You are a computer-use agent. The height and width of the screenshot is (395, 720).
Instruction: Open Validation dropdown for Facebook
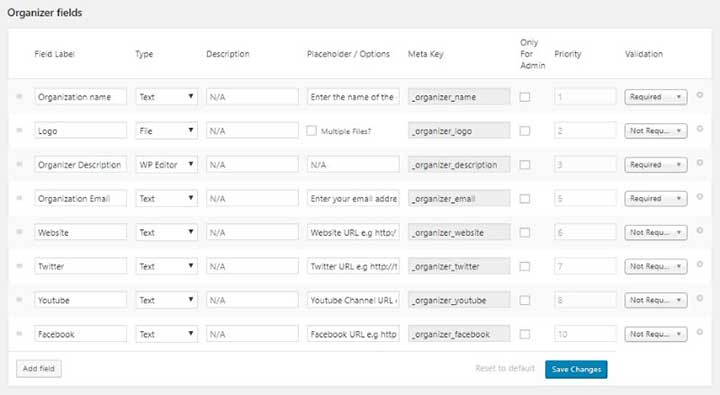coord(656,334)
